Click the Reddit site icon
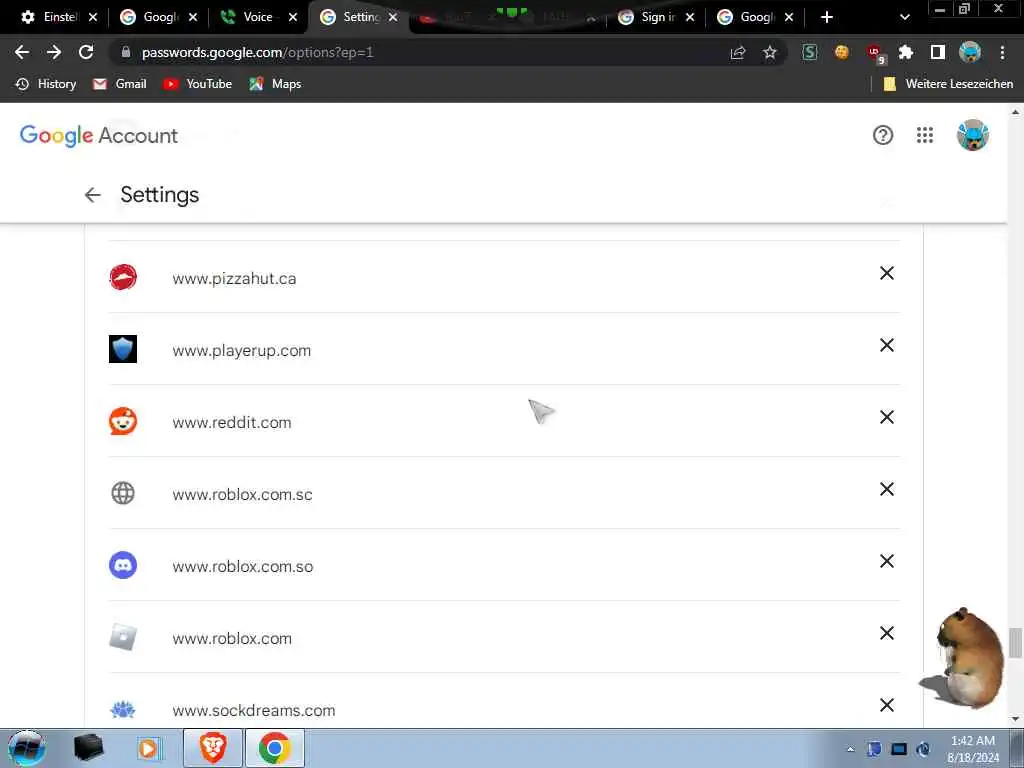Image resolution: width=1024 pixels, height=768 pixels. (123, 421)
